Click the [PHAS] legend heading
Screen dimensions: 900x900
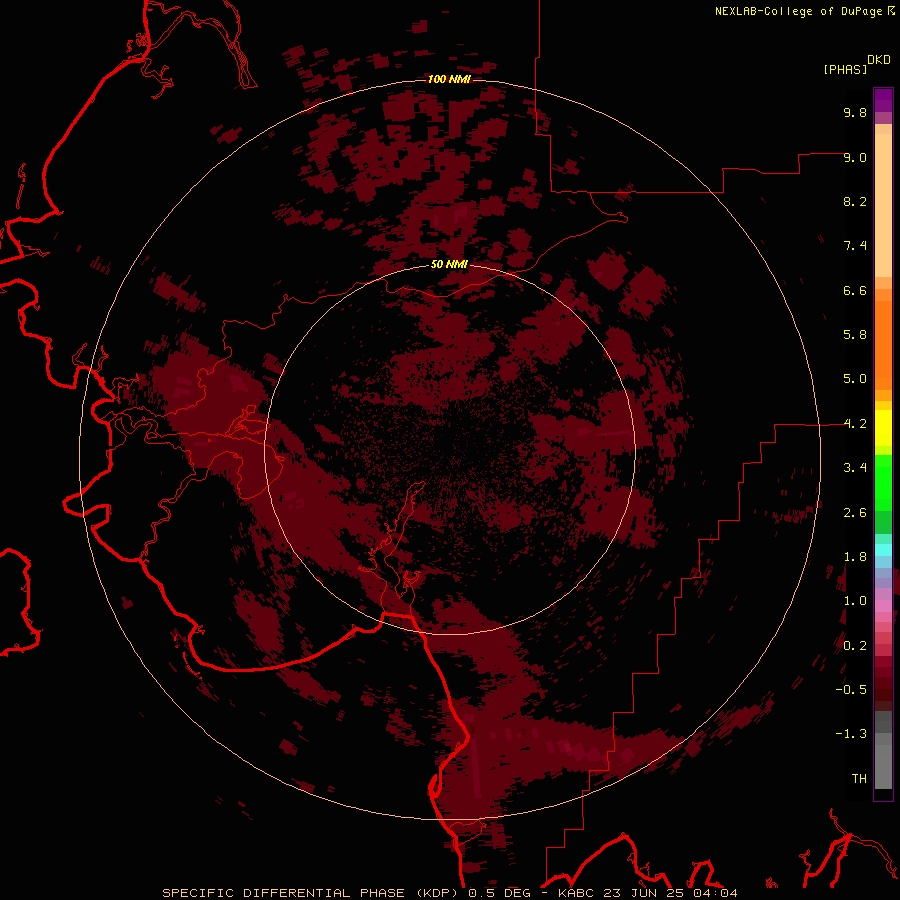pyautogui.click(x=845, y=69)
